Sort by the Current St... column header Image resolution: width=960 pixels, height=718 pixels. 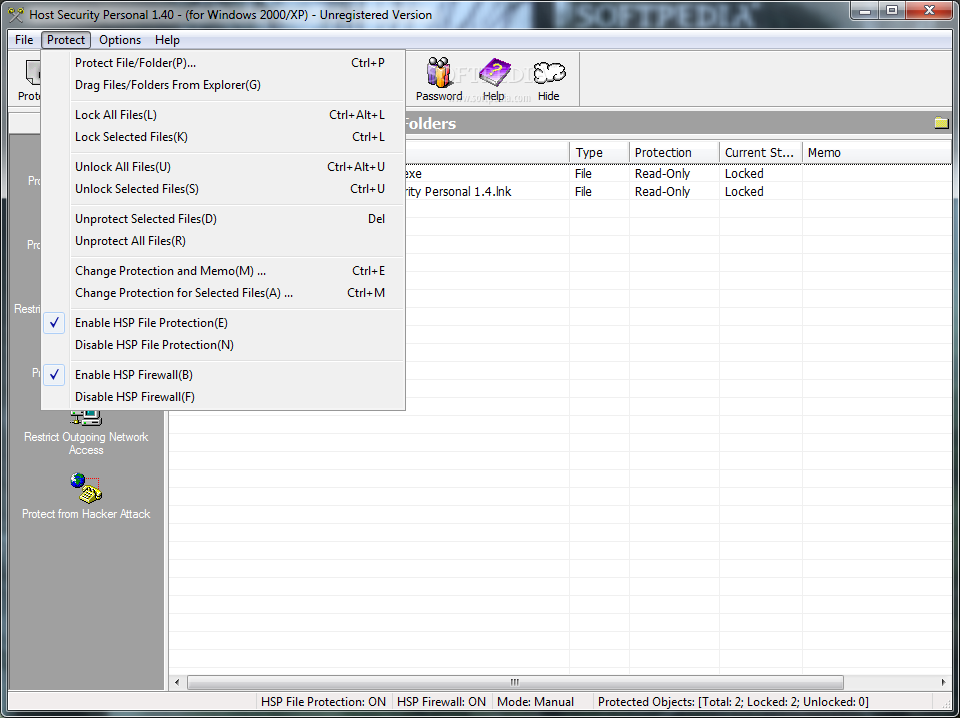(x=761, y=153)
